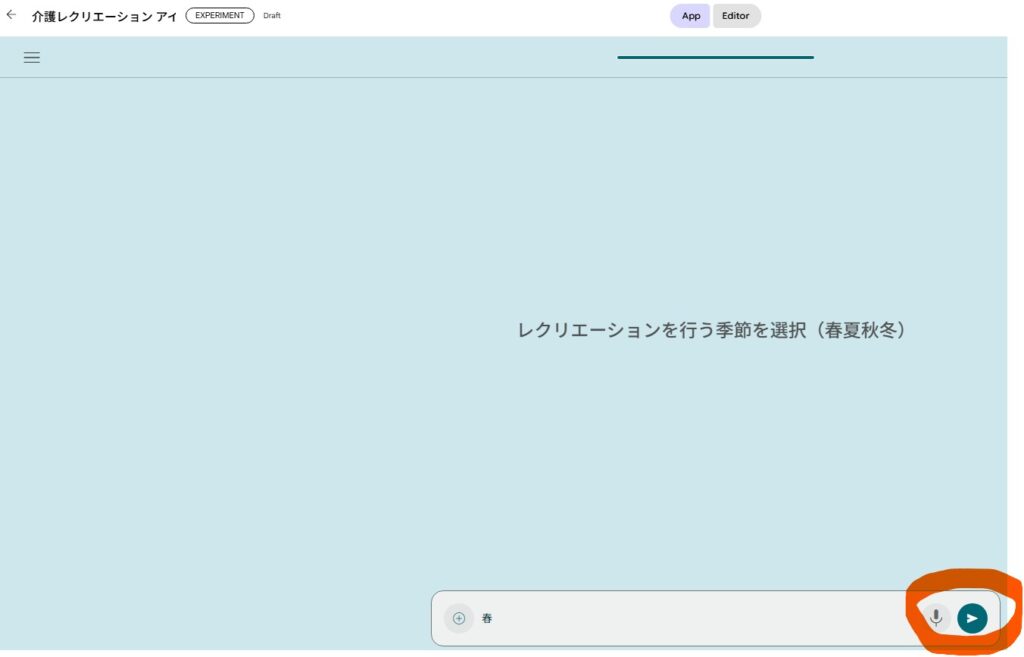
Task: Send the message with the arrow button
Action: [x=972, y=618]
